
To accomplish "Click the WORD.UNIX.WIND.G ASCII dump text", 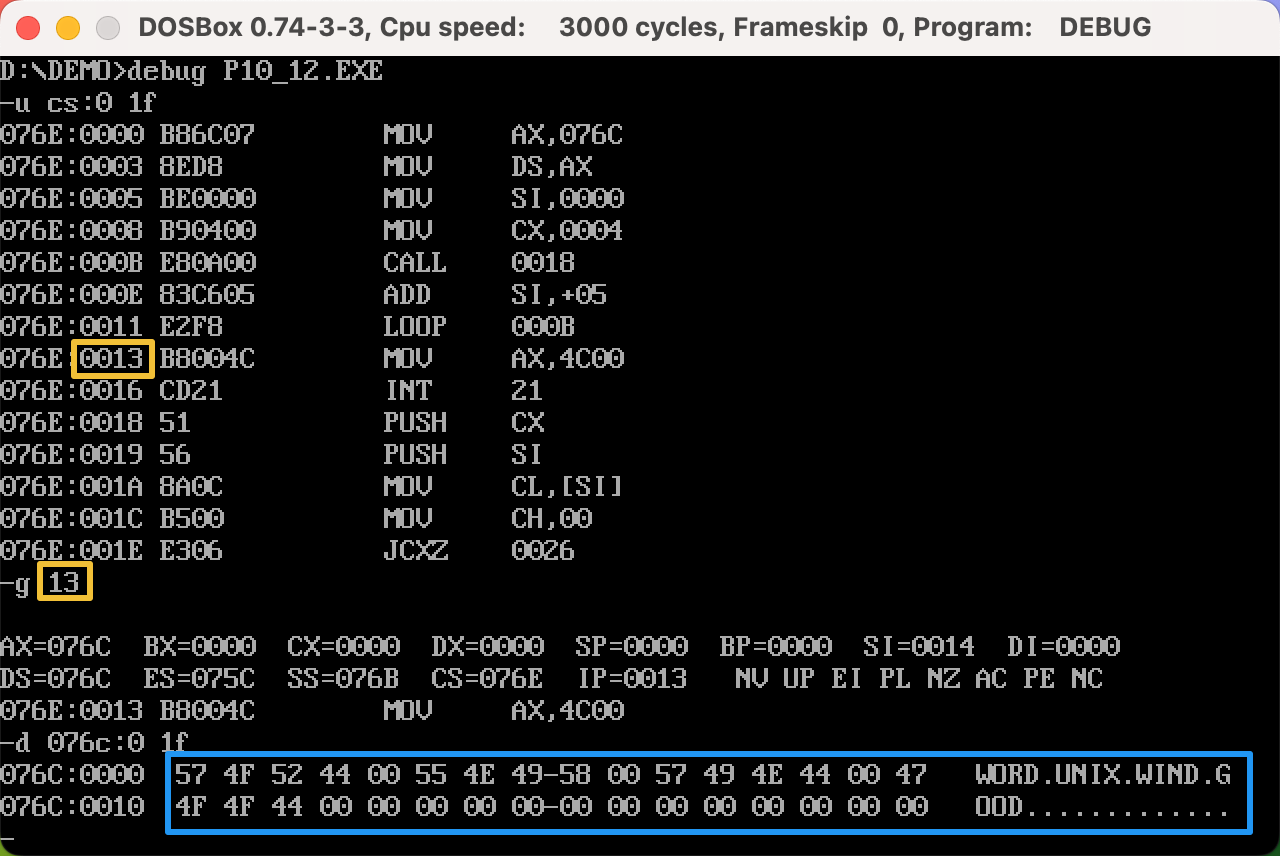I will tap(1102, 774).
